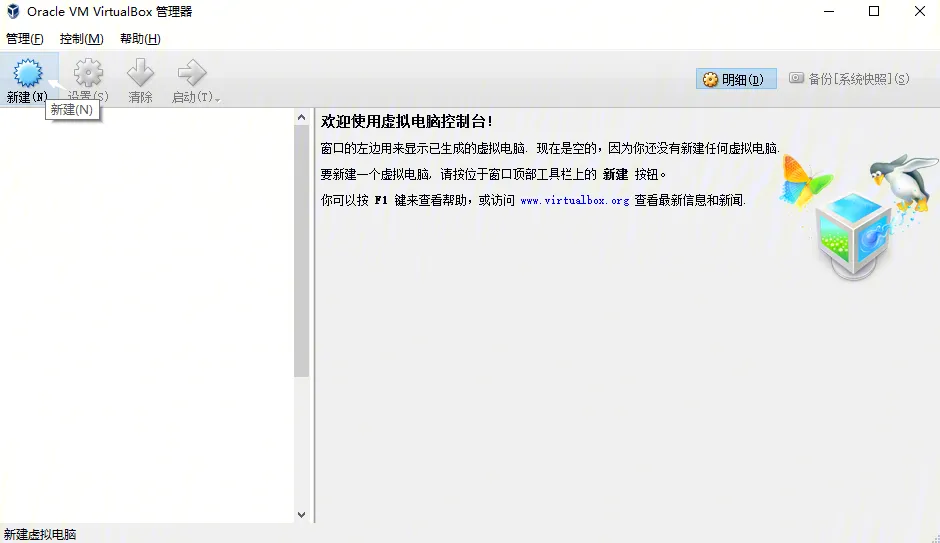Open the 帮助(H) menu

[x=140, y=39]
